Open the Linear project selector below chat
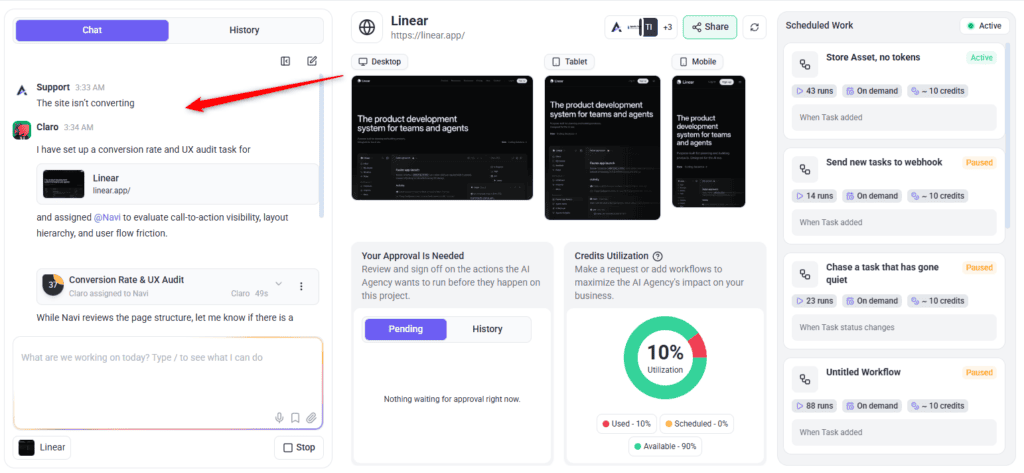This screenshot has height=473, width=1024. tap(42, 448)
